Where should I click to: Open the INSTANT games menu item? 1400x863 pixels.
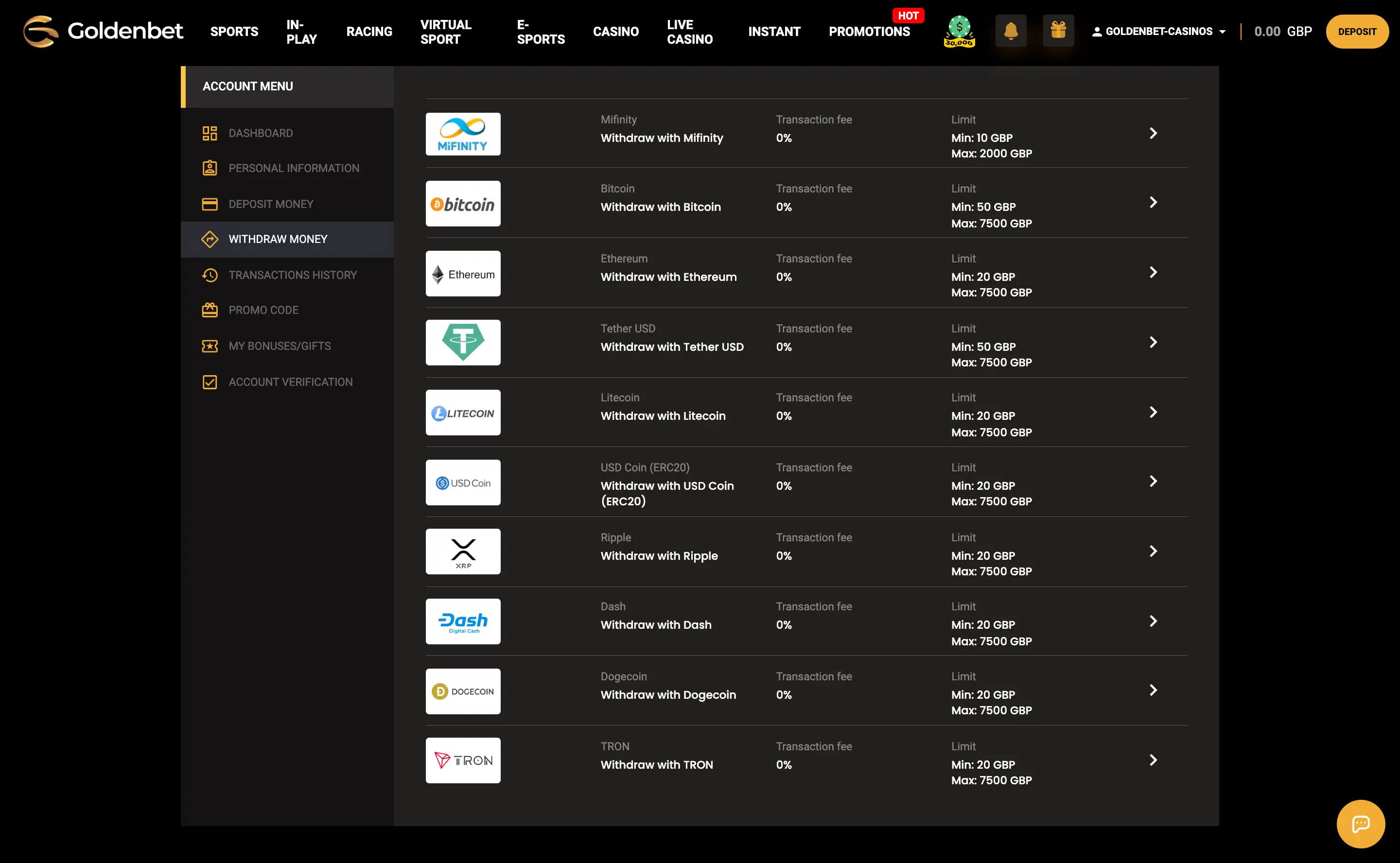[774, 32]
